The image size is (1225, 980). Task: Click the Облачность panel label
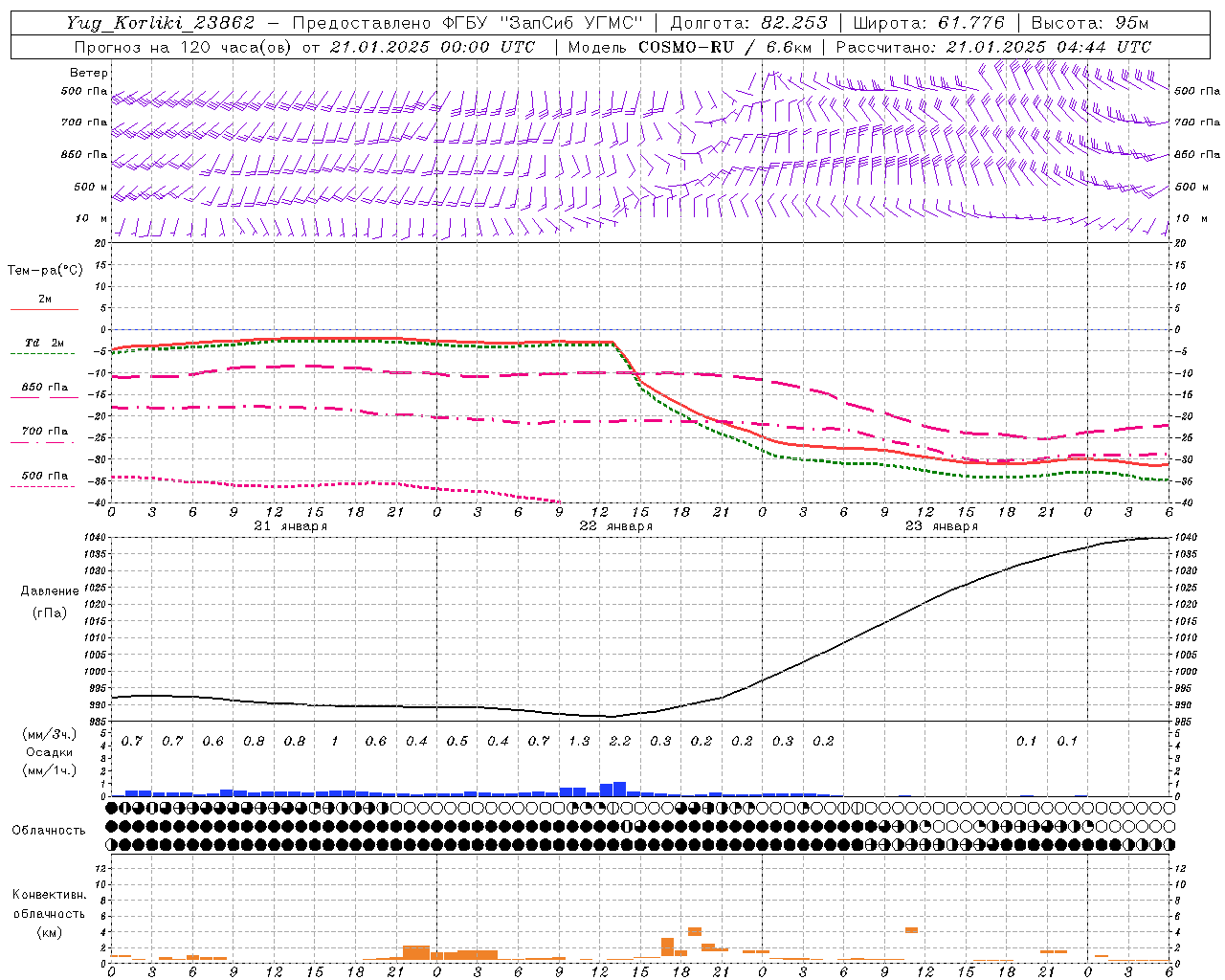pyautogui.click(x=49, y=830)
